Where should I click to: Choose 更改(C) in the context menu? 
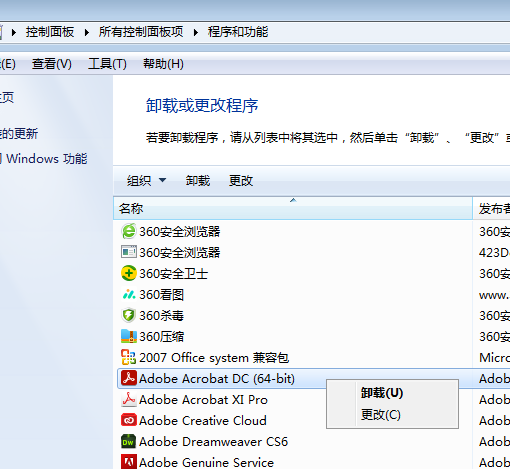tap(381, 415)
